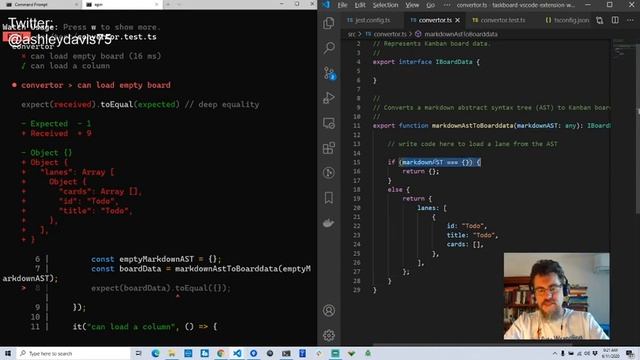Open the Accounts menu icon
Image resolution: width=640 pixels, height=360 pixels.
click(329, 311)
